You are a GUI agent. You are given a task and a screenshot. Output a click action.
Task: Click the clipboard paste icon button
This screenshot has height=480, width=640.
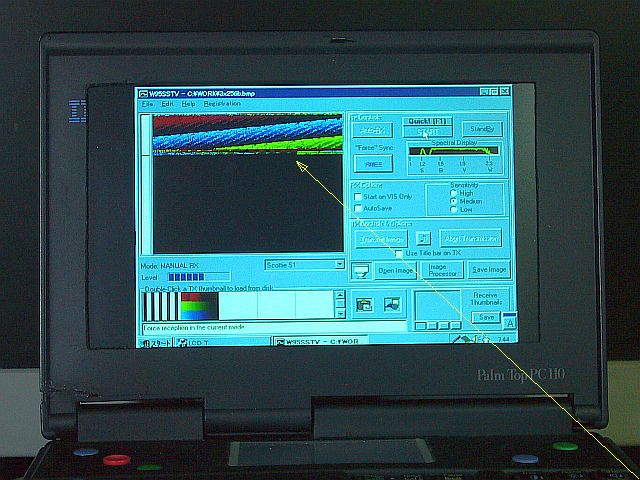click(363, 304)
